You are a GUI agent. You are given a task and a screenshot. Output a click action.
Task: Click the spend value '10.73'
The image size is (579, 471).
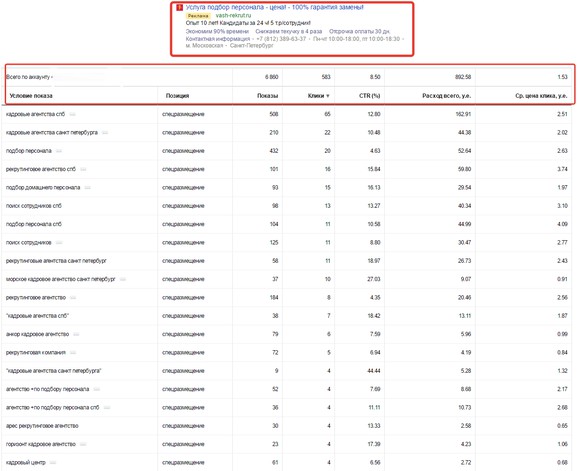(465, 408)
